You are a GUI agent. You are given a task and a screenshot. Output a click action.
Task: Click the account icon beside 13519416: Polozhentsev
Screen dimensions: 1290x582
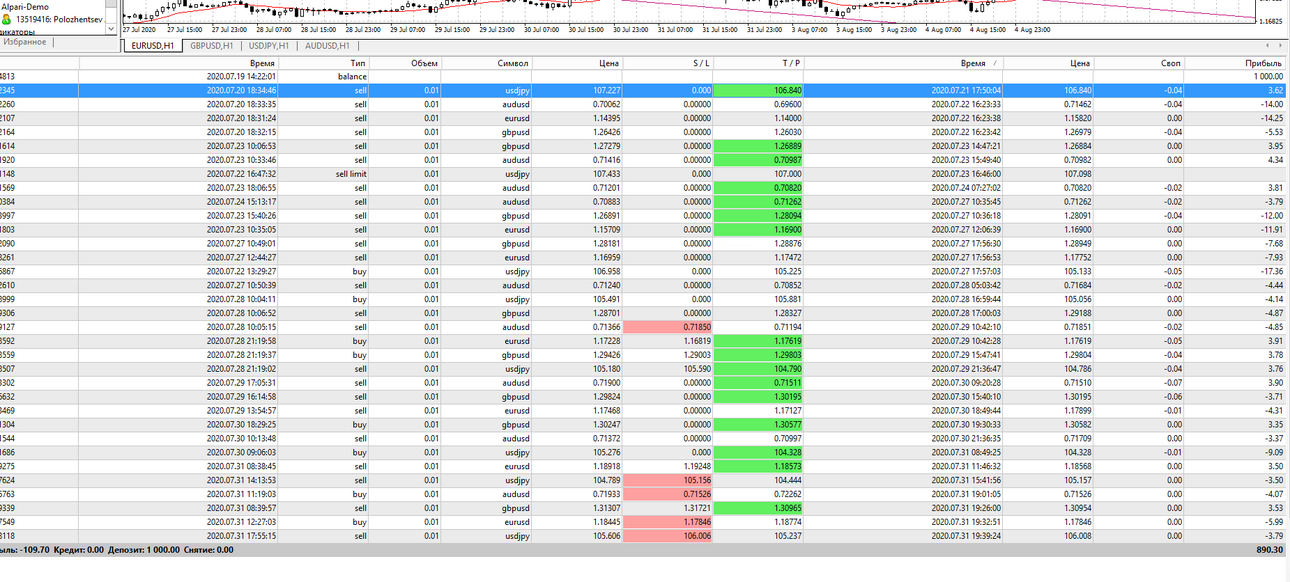[x=6, y=18]
